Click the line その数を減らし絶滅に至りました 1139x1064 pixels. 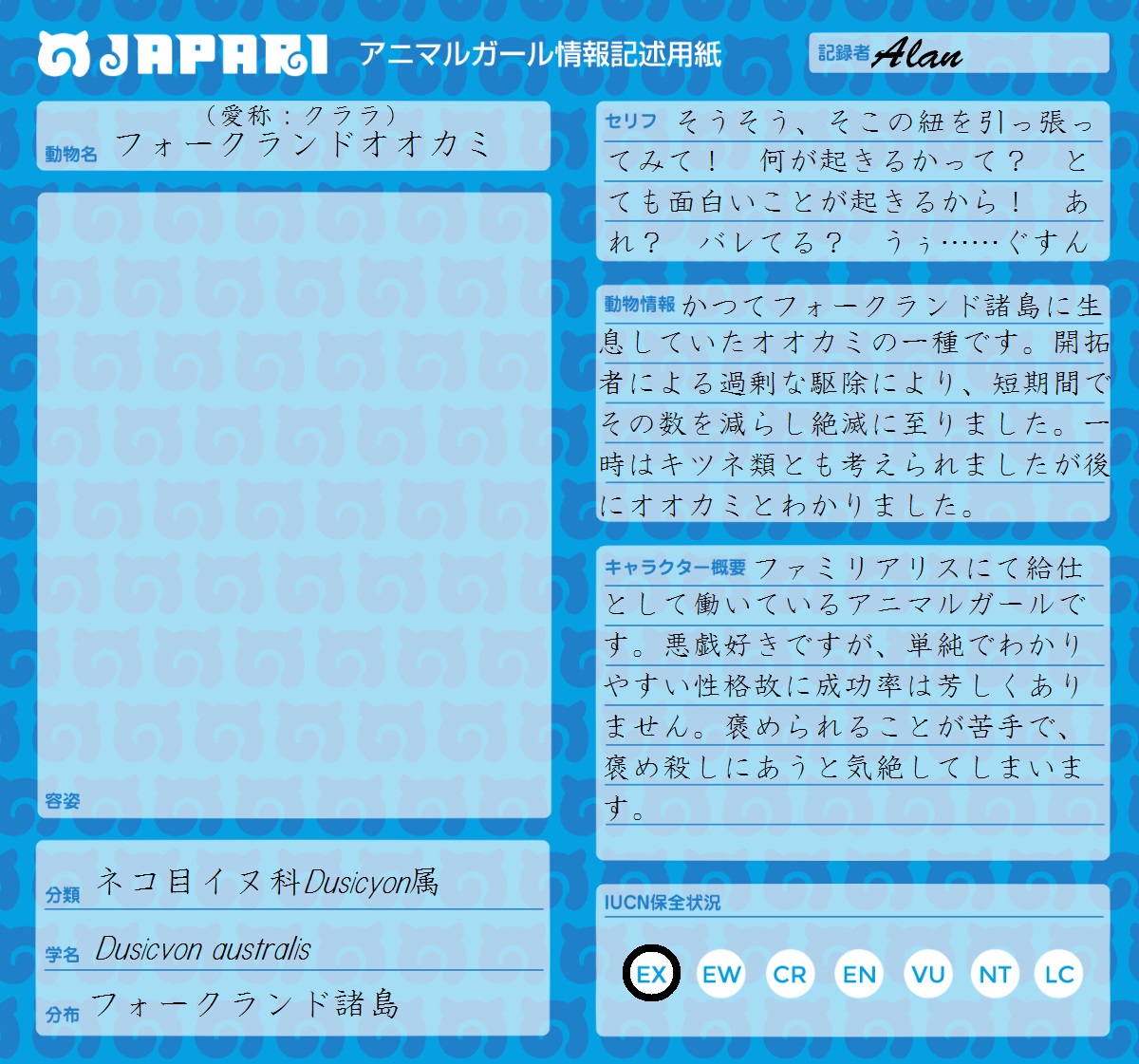(854, 423)
